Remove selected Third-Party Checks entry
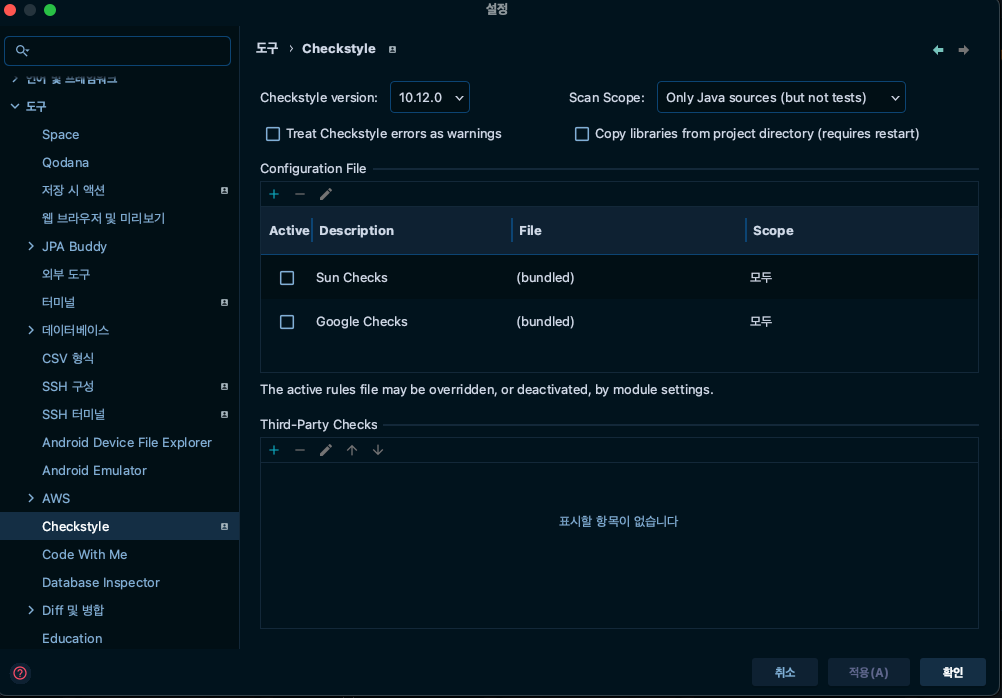 [x=300, y=450]
